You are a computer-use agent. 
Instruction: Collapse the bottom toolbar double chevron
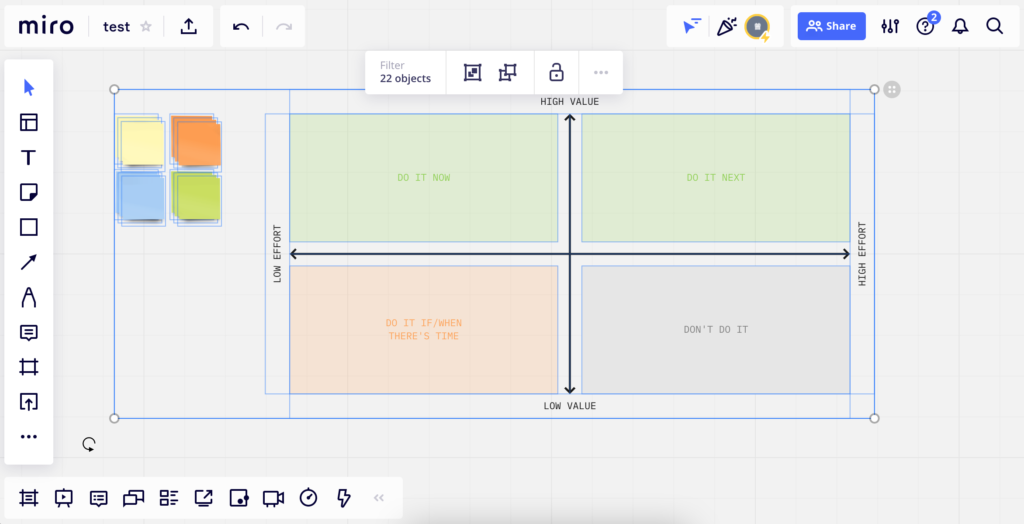[379, 498]
